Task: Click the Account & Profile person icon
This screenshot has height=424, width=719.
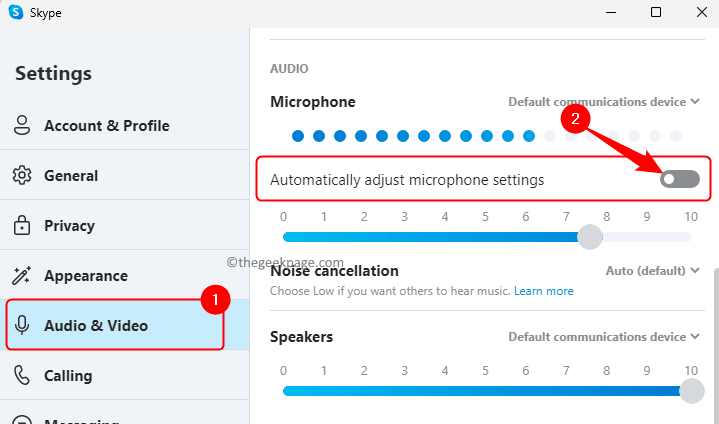Action: click(22, 126)
